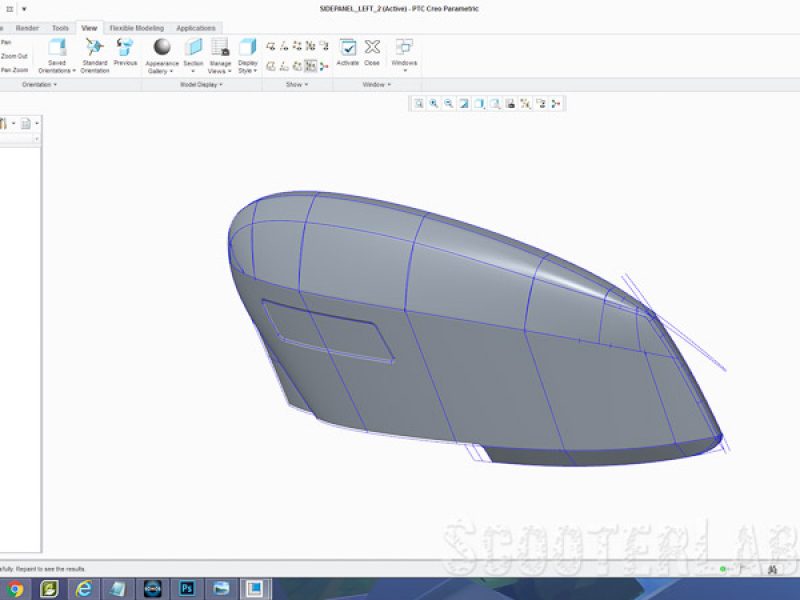Open the Appearance Gallery sphere icon
The image size is (800, 600).
point(162,47)
